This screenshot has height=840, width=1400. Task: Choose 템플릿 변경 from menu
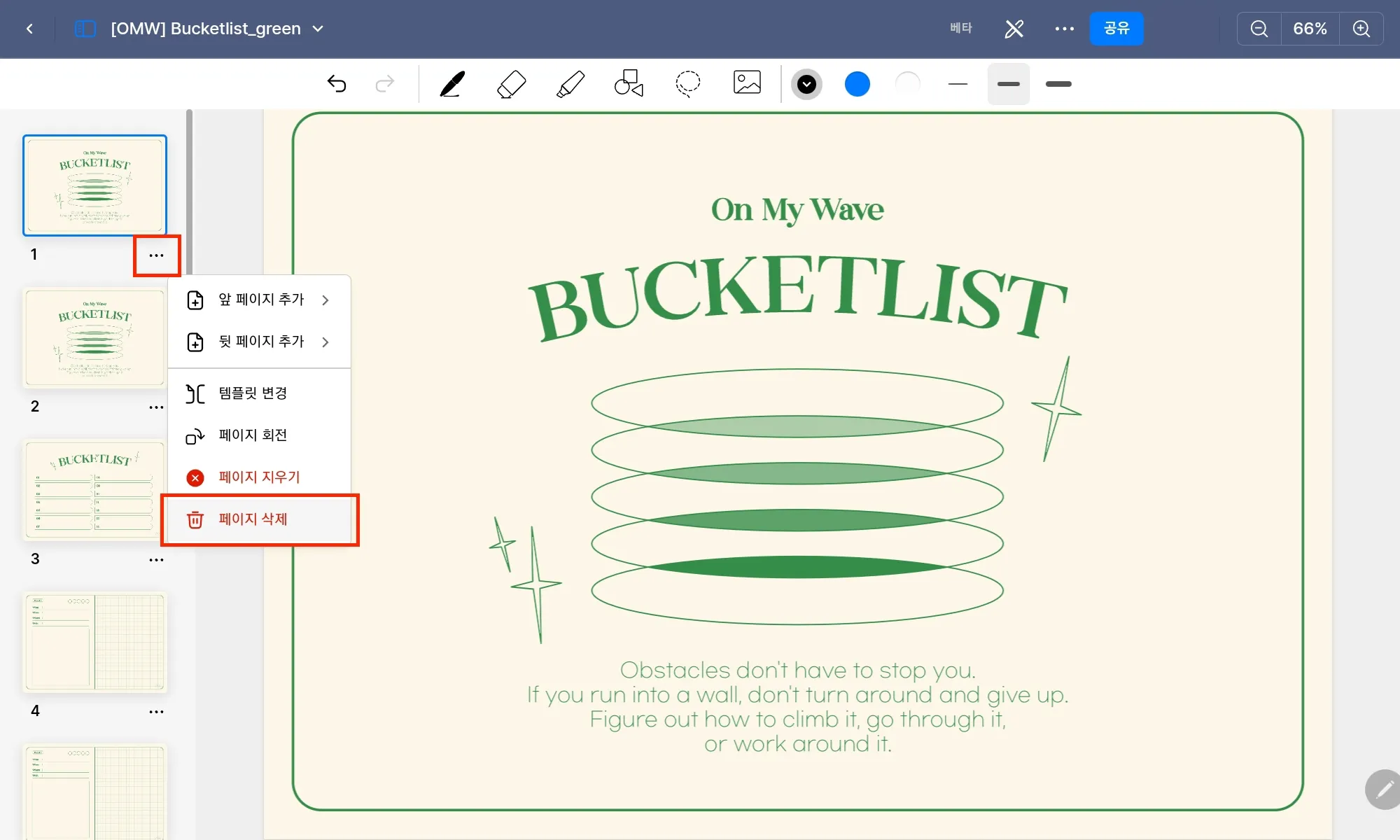point(253,393)
